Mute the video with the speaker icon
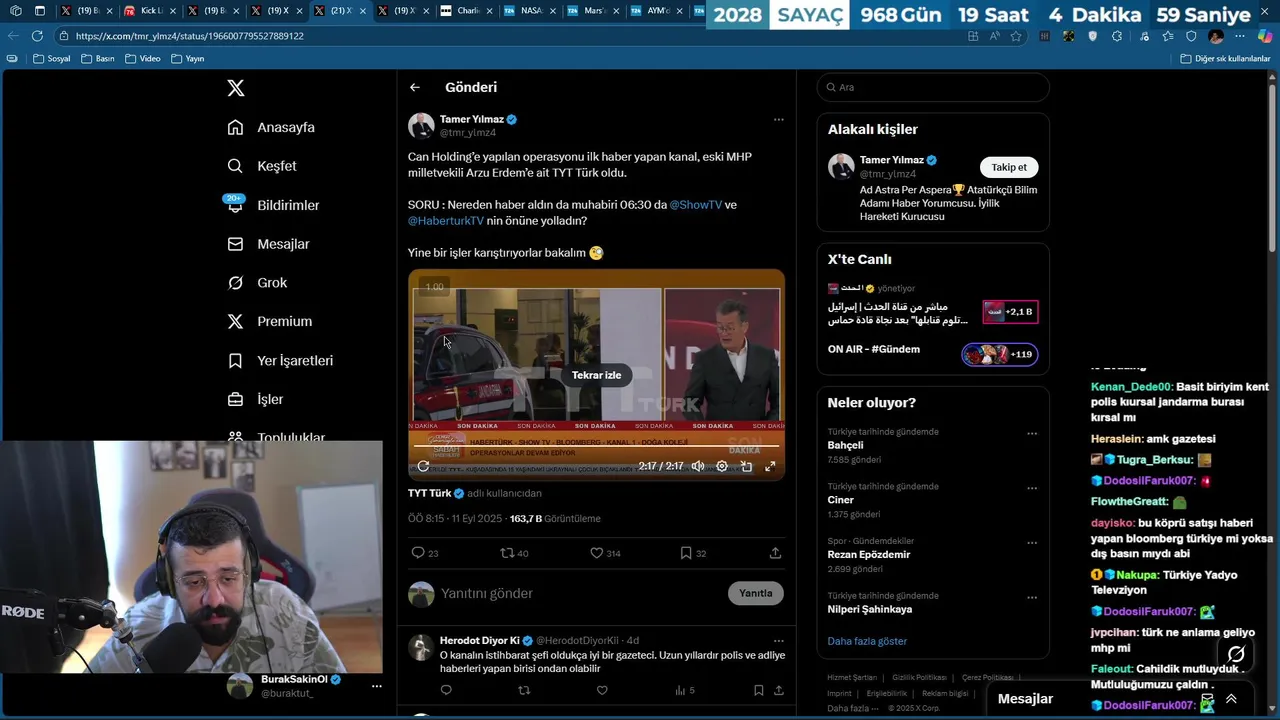The height and width of the screenshot is (720, 1280). click(698, 466)
